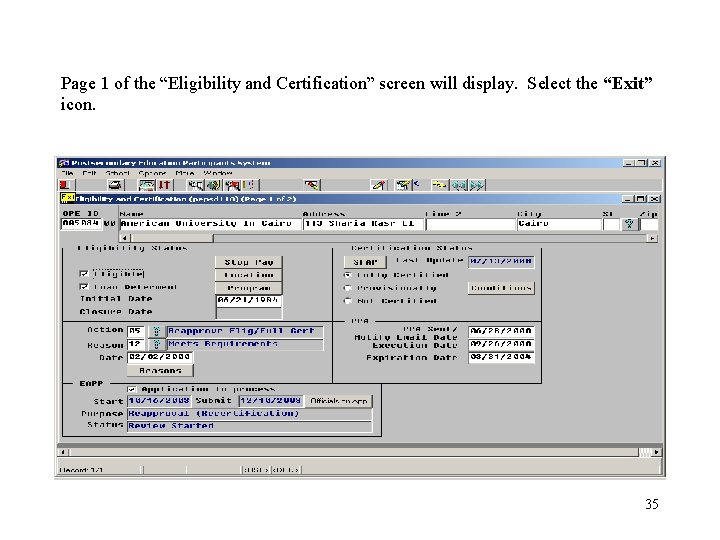Click the Reason code field showing 12
Image resolution: width=720 pixels, height=540 pixels.
click(x=136, y=344)
